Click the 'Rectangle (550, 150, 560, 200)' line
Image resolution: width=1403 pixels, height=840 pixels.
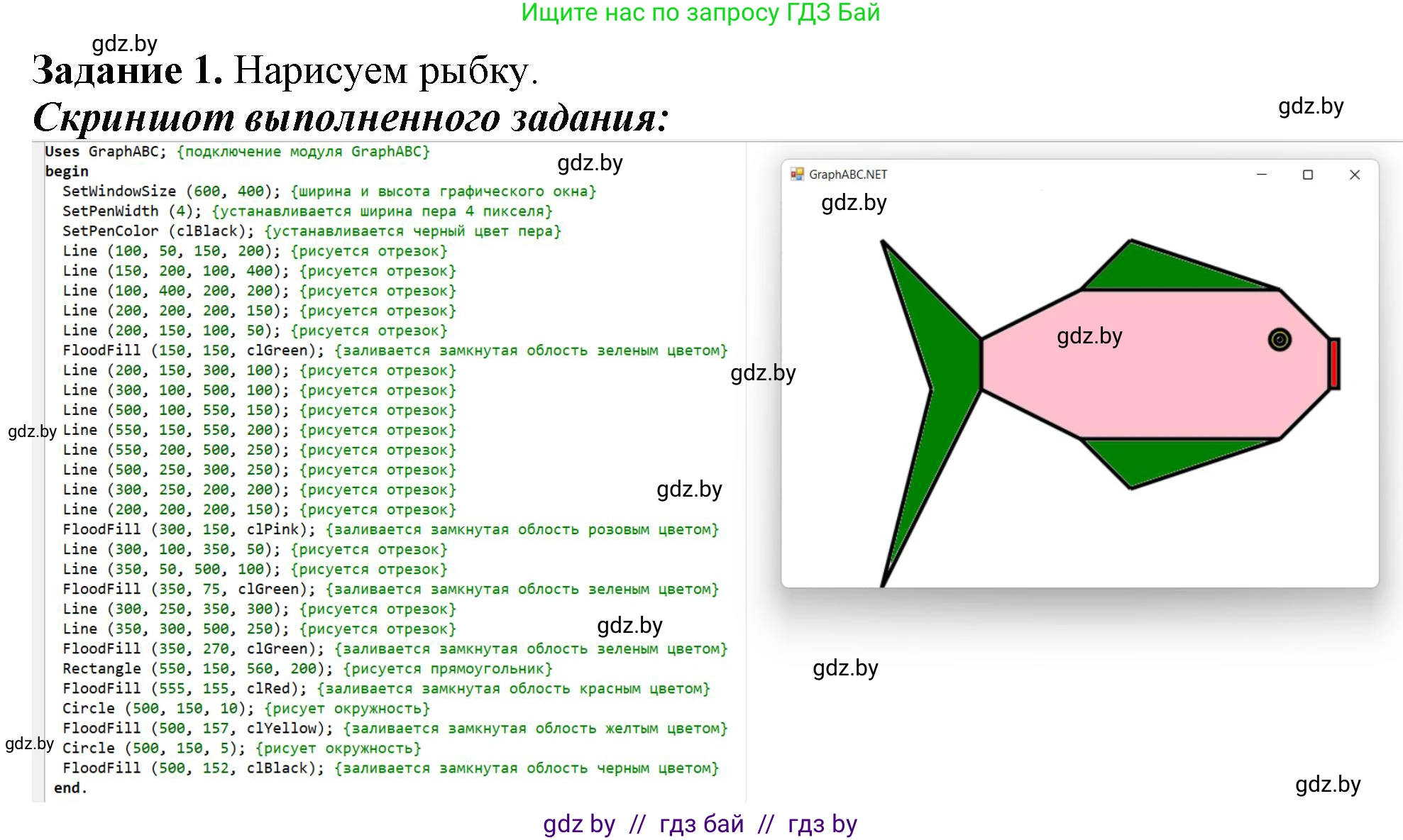pyautogui.click(x=197, y=668)
